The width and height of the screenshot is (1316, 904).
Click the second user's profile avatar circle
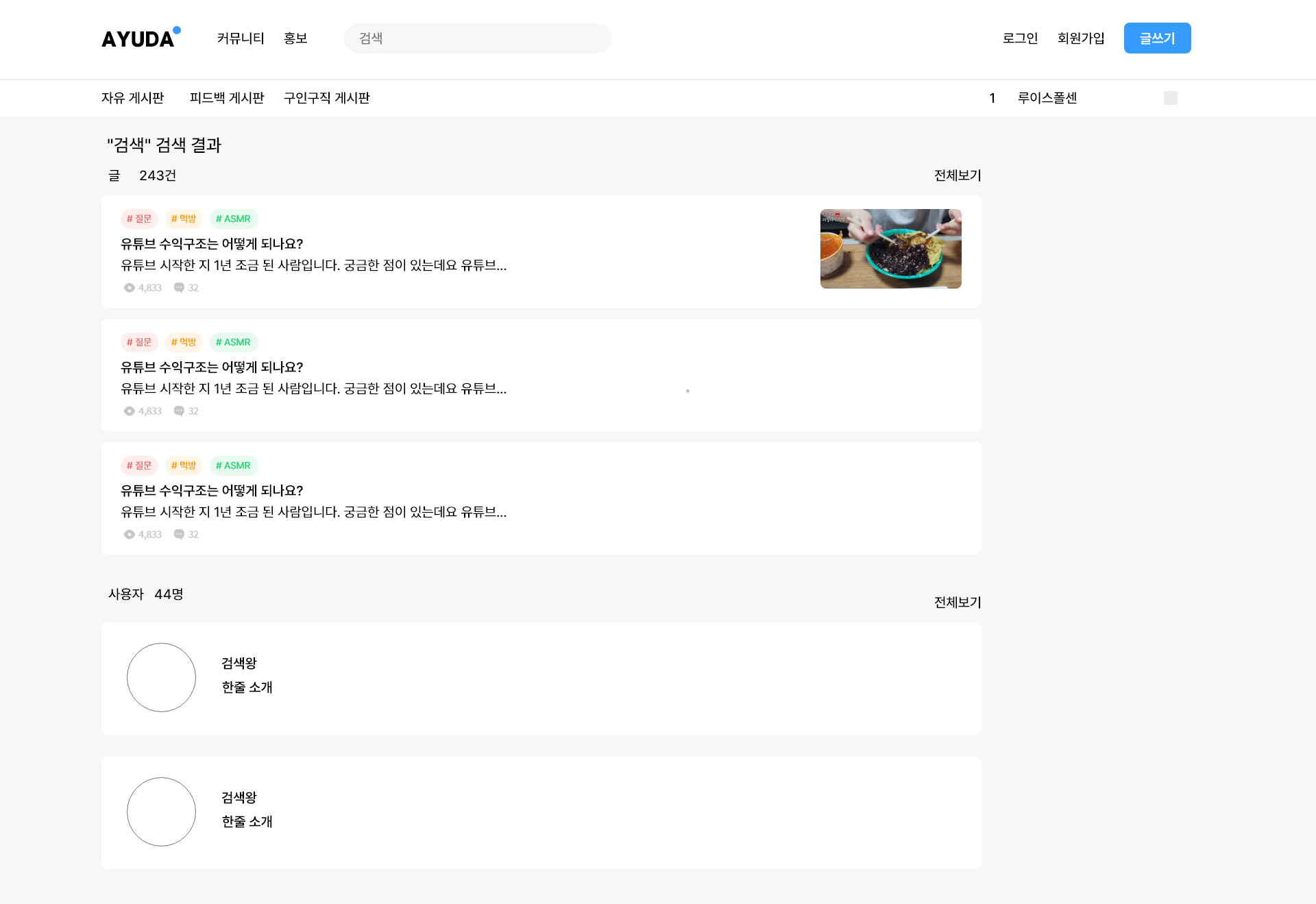coord(161,811)
